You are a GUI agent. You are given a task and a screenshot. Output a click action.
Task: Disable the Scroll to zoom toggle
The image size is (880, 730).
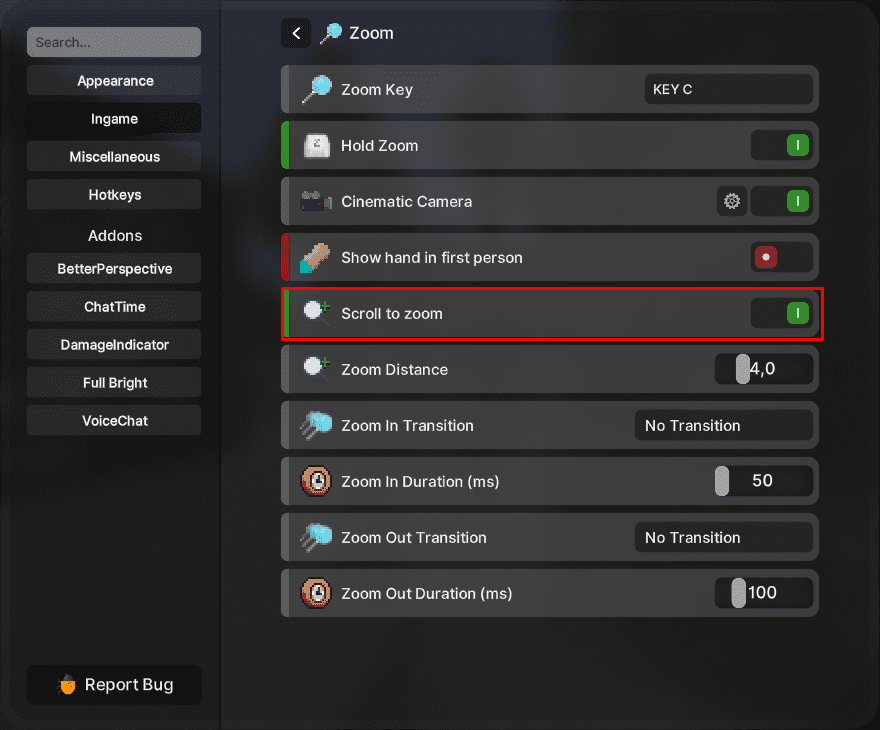click(781, 313)
